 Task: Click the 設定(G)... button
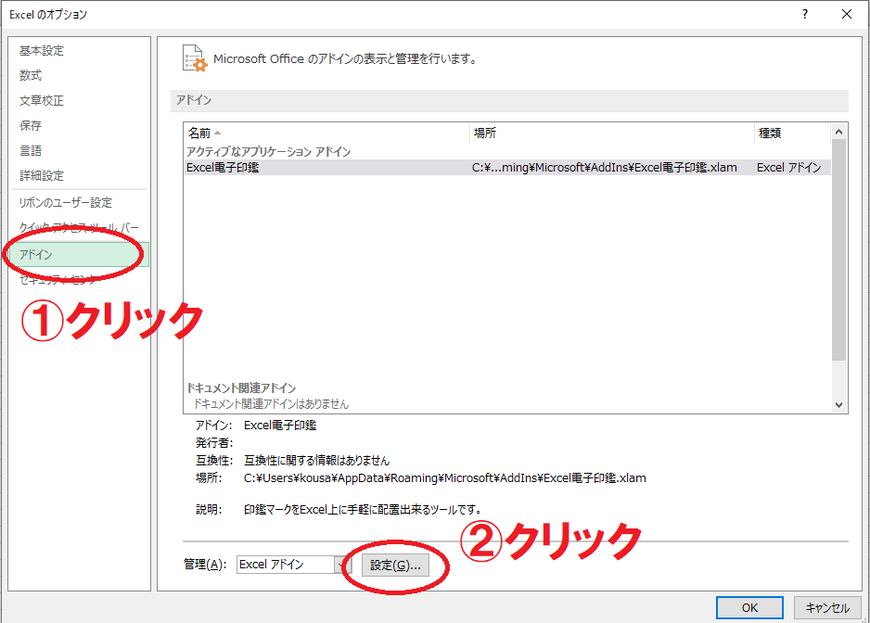[395, 565]
